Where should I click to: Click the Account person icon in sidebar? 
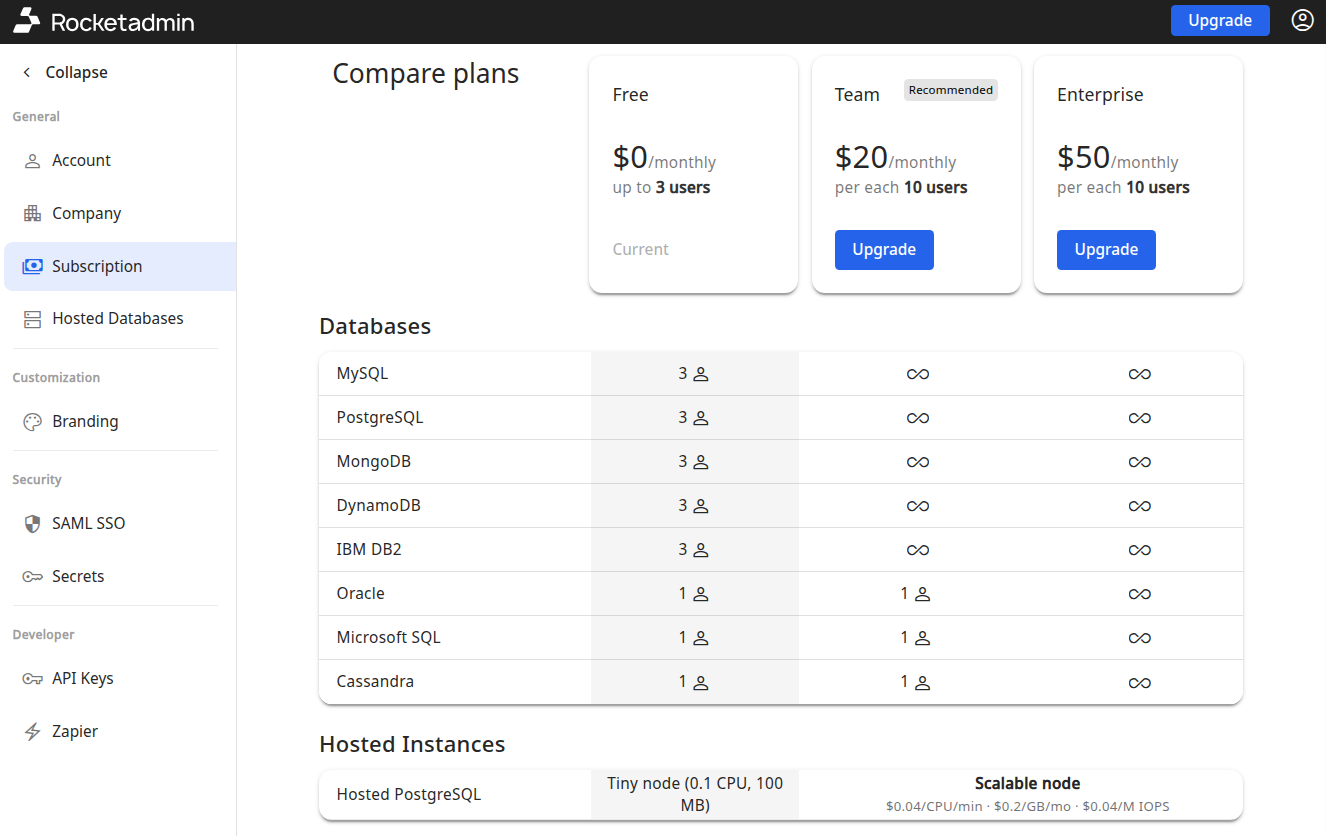coord(33,161)
